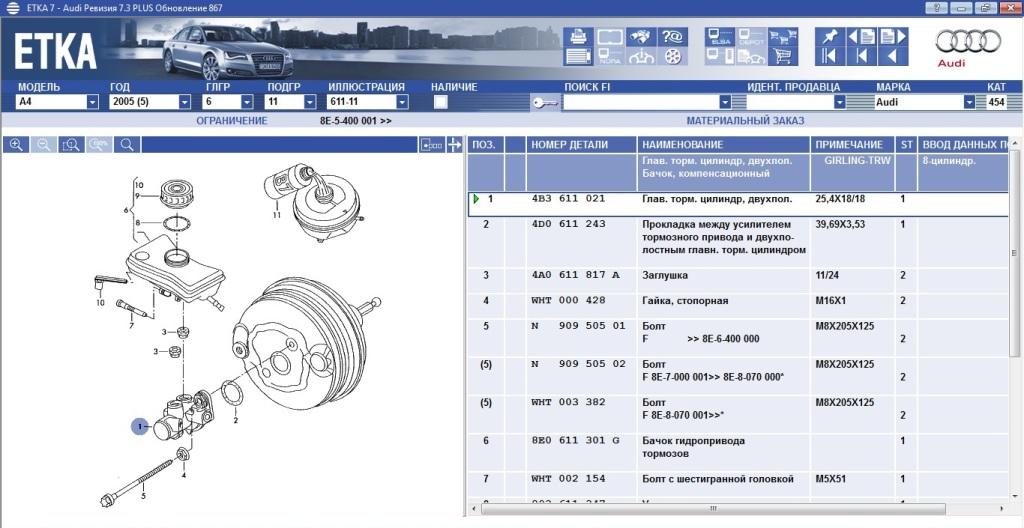This screenshot has height=528, width=1024.
Task: Click the printer icon in the toolbar
Action: coord(578,37)
